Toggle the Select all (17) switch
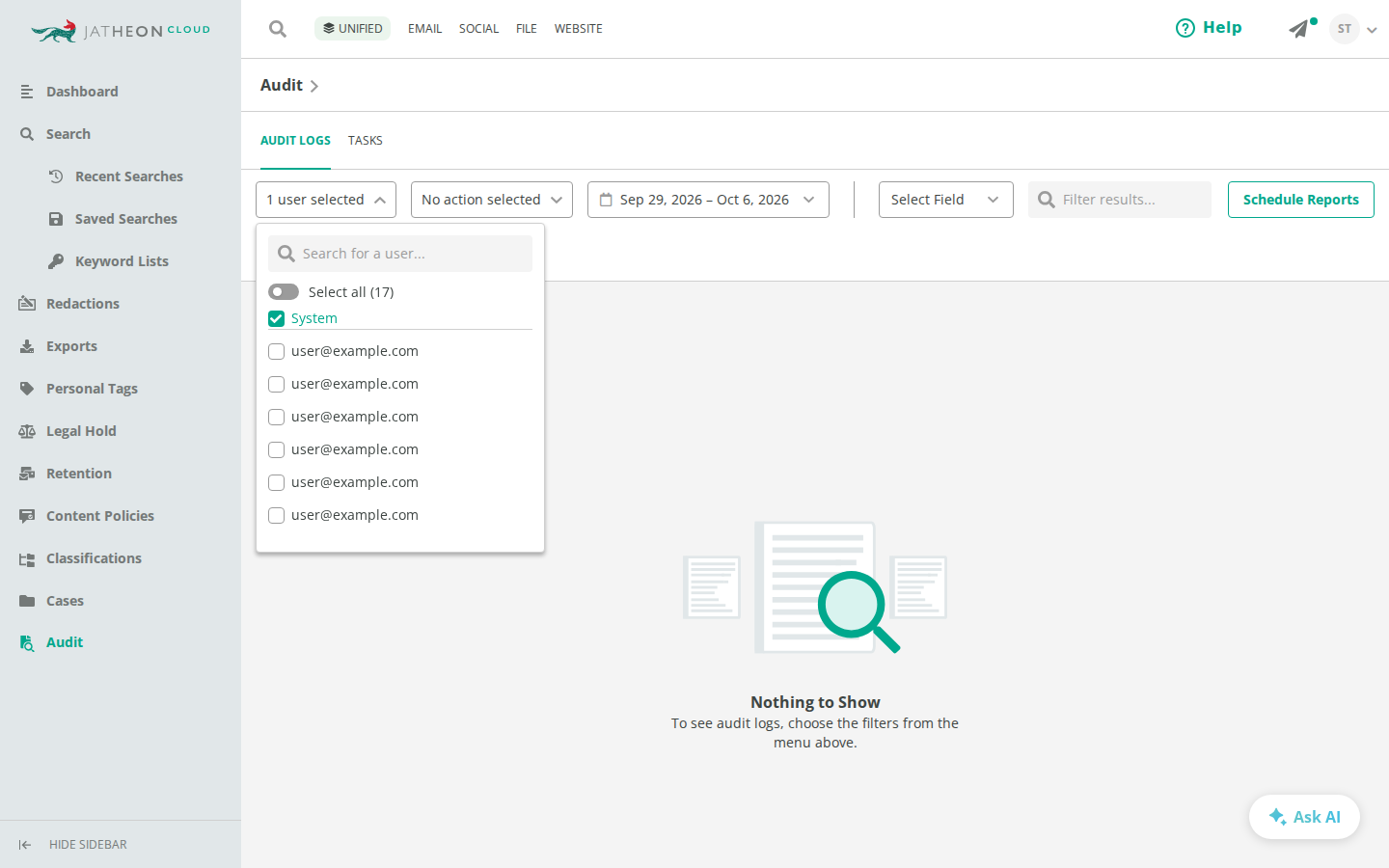This screenshot has height=868, width=1389. point(284,291)
